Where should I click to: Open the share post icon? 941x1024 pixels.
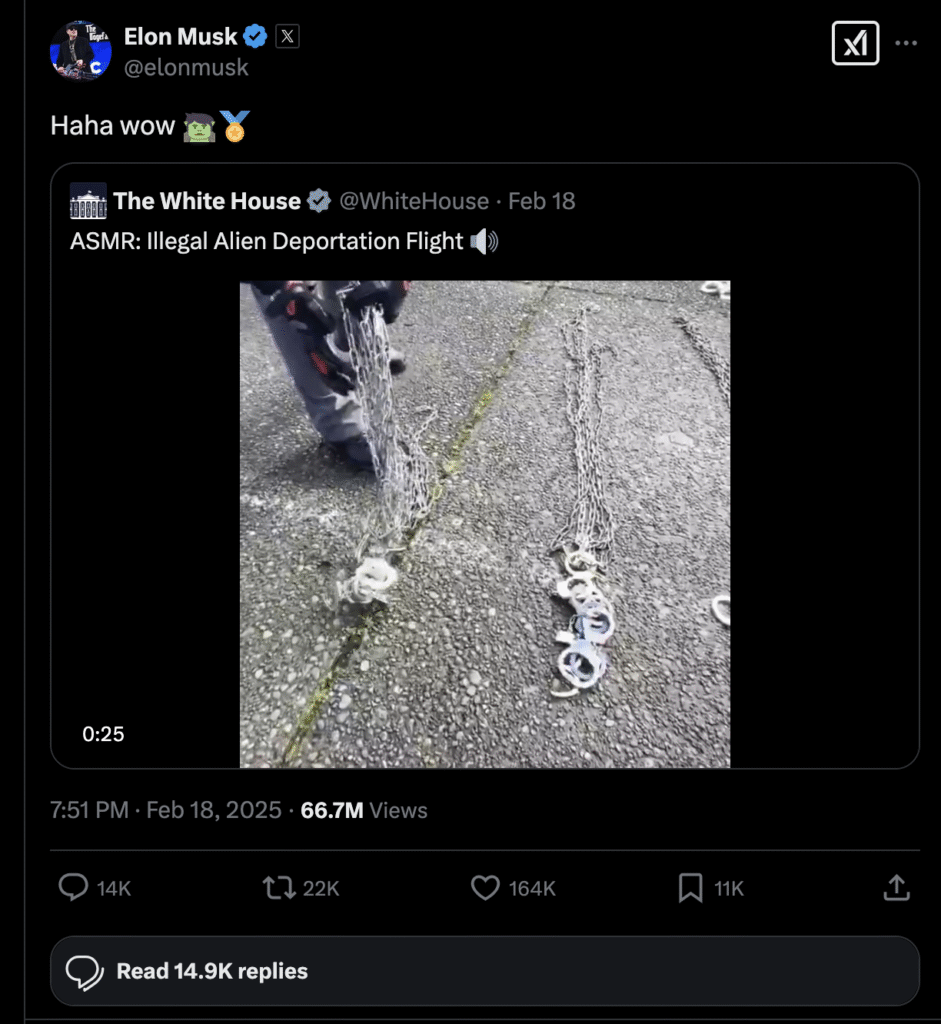point(897,888)
